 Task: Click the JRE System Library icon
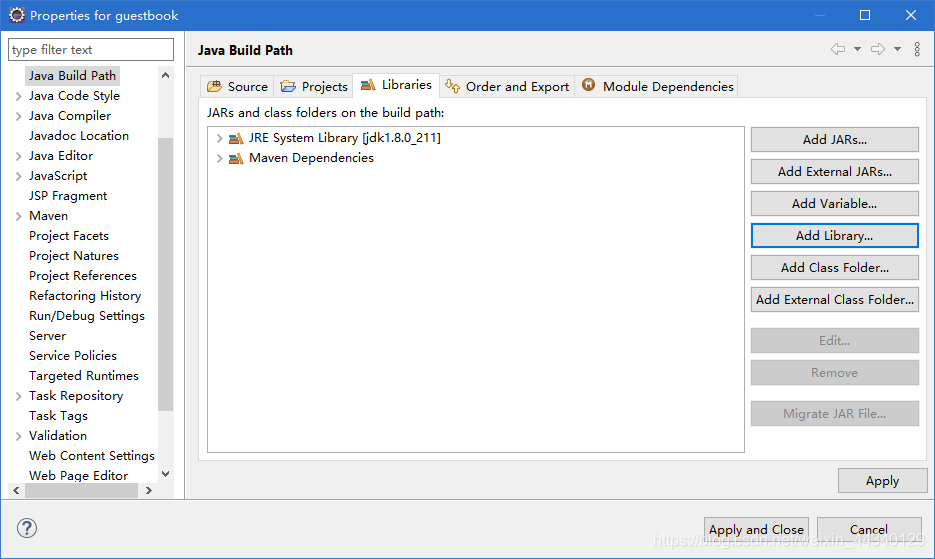(236, 138)
